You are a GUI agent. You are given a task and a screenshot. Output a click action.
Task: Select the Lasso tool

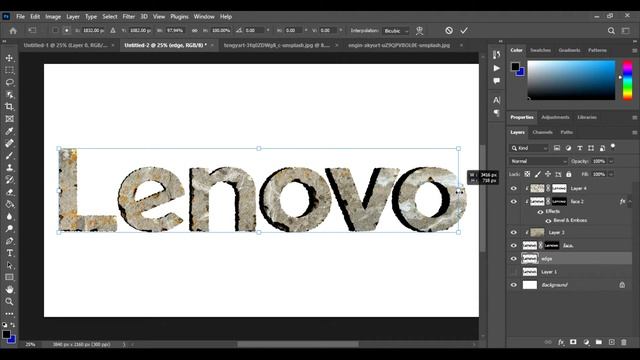tap(9, 82)
